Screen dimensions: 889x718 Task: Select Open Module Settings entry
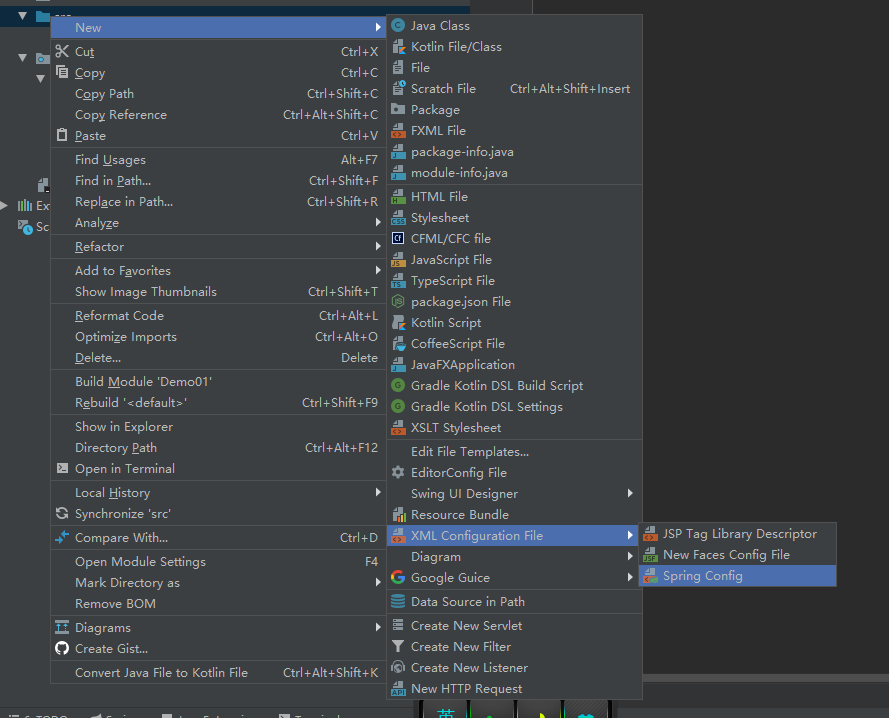pyautogui.click(x=218, y=561)
